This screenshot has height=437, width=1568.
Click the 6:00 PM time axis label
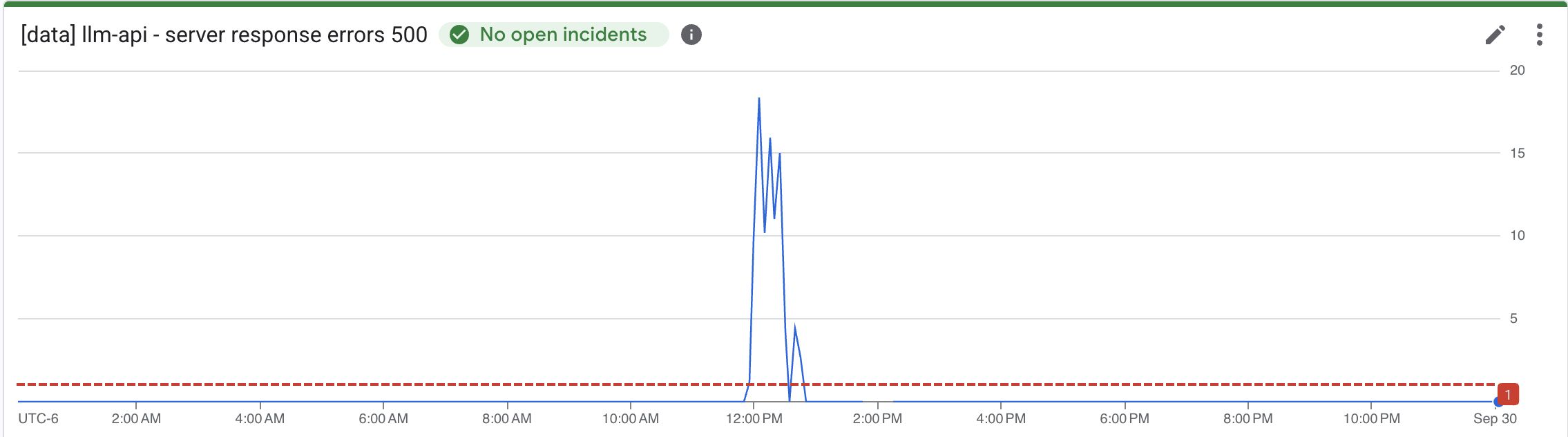pos(1125,419)
